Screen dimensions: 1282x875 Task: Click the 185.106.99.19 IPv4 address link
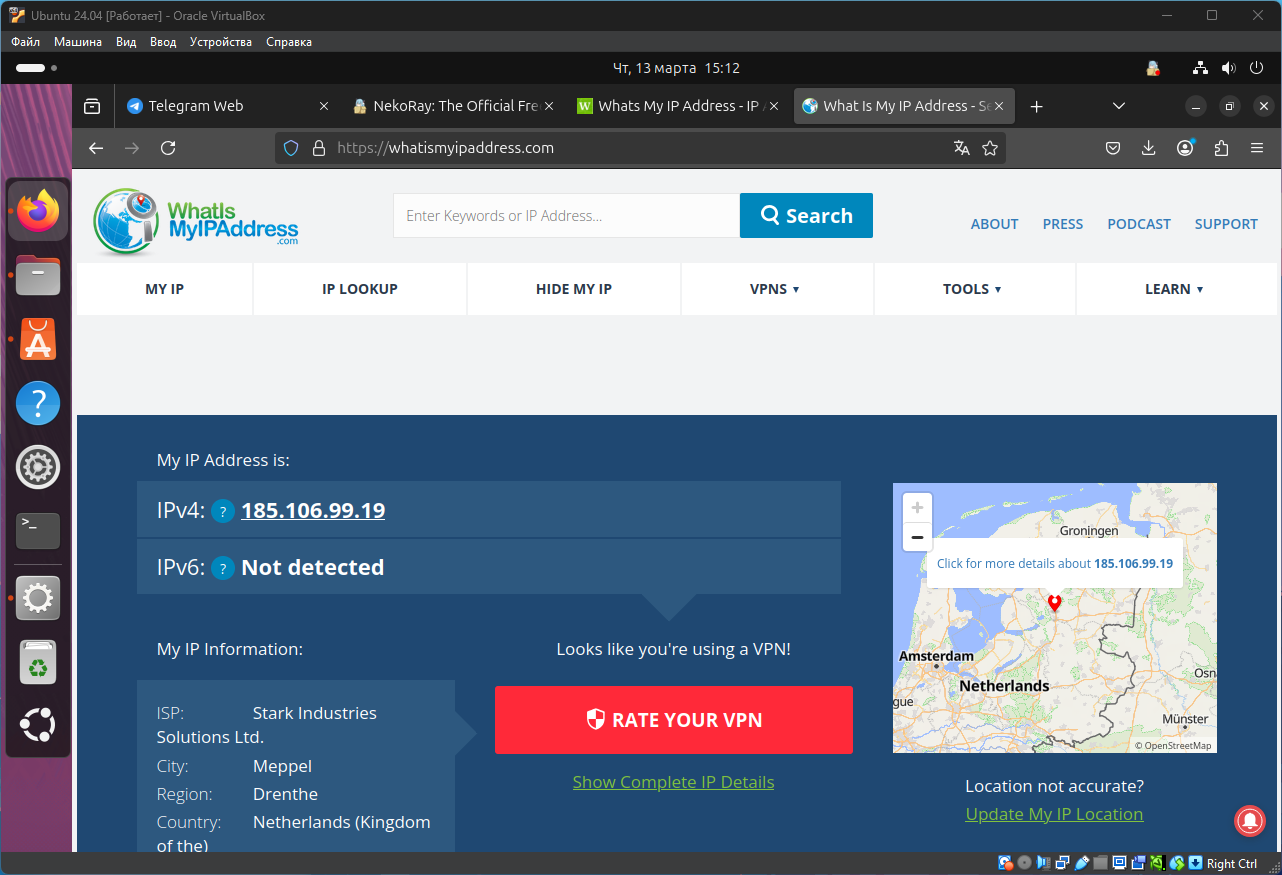(313, 511)
